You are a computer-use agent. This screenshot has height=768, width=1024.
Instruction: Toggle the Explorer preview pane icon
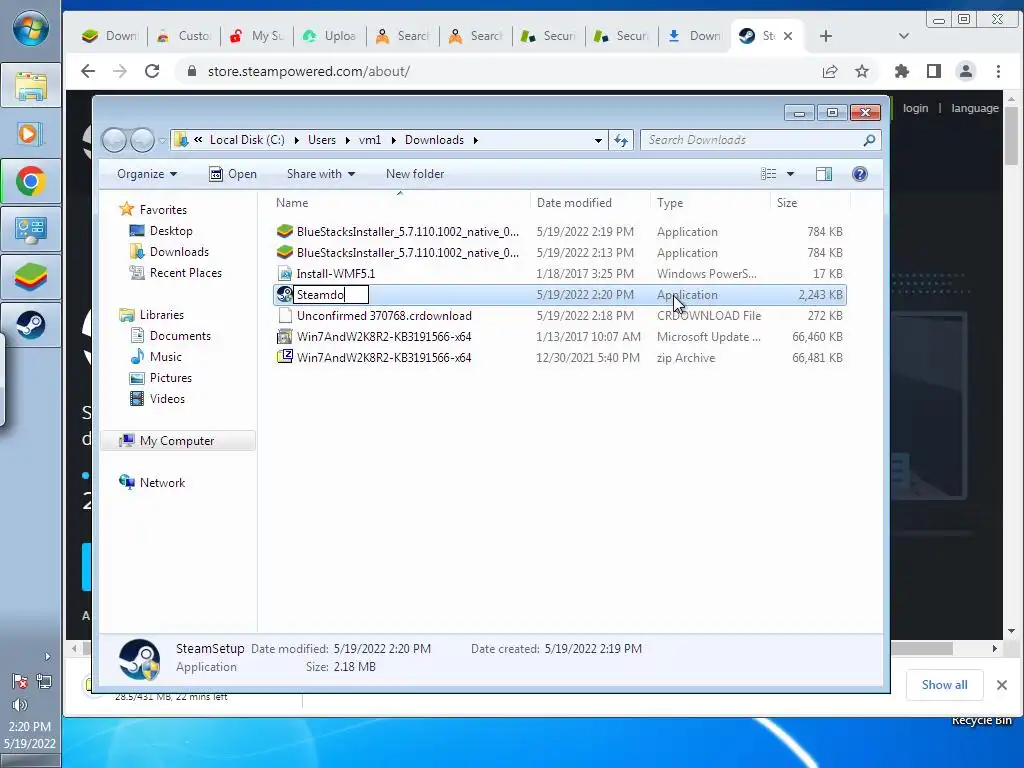824,174
